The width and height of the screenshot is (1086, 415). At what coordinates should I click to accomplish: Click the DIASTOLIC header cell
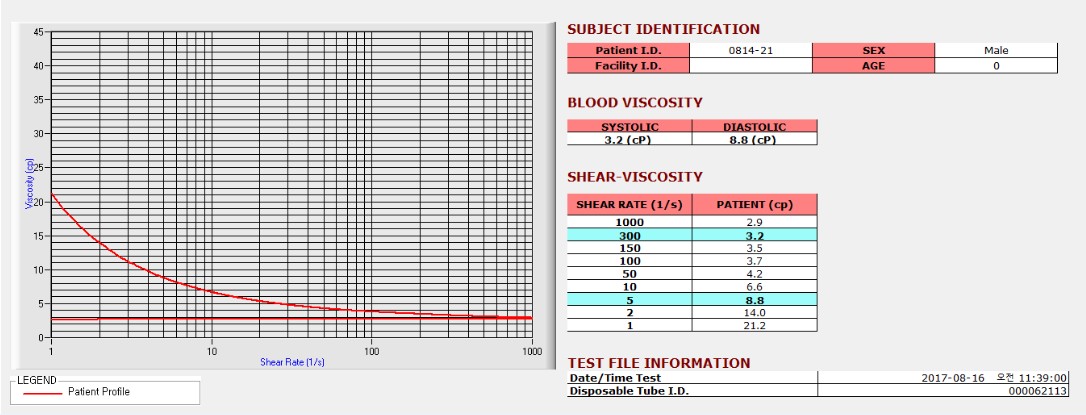coord(755,127)
